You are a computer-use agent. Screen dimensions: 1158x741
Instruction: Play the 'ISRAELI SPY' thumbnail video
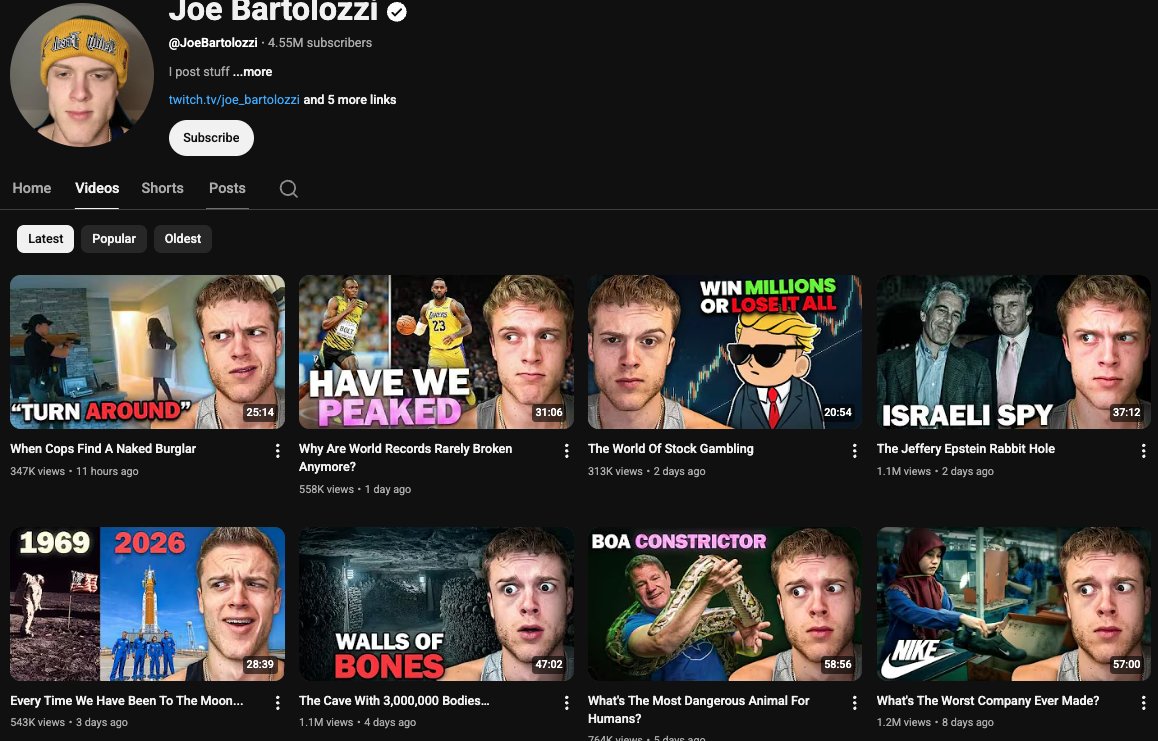click(1013, 352)
